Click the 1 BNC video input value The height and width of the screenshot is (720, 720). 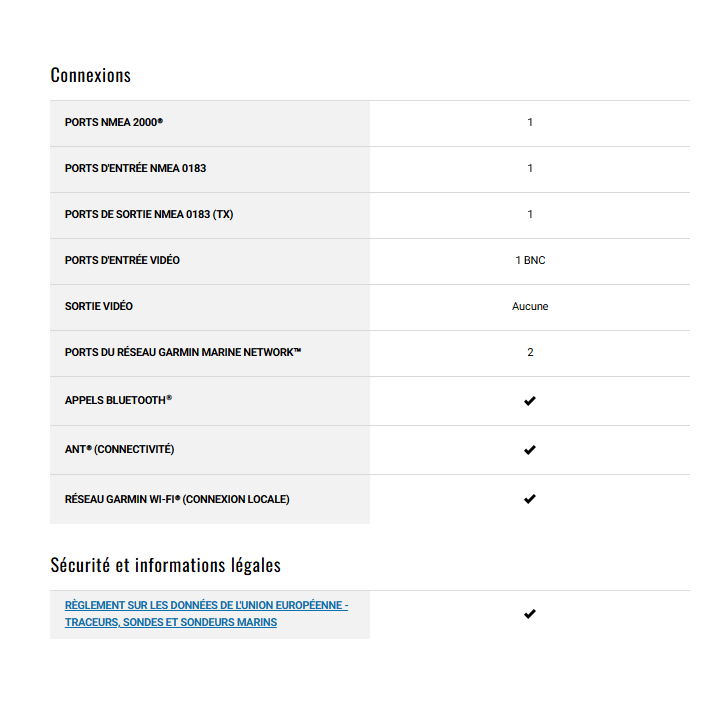pos(530,260)
